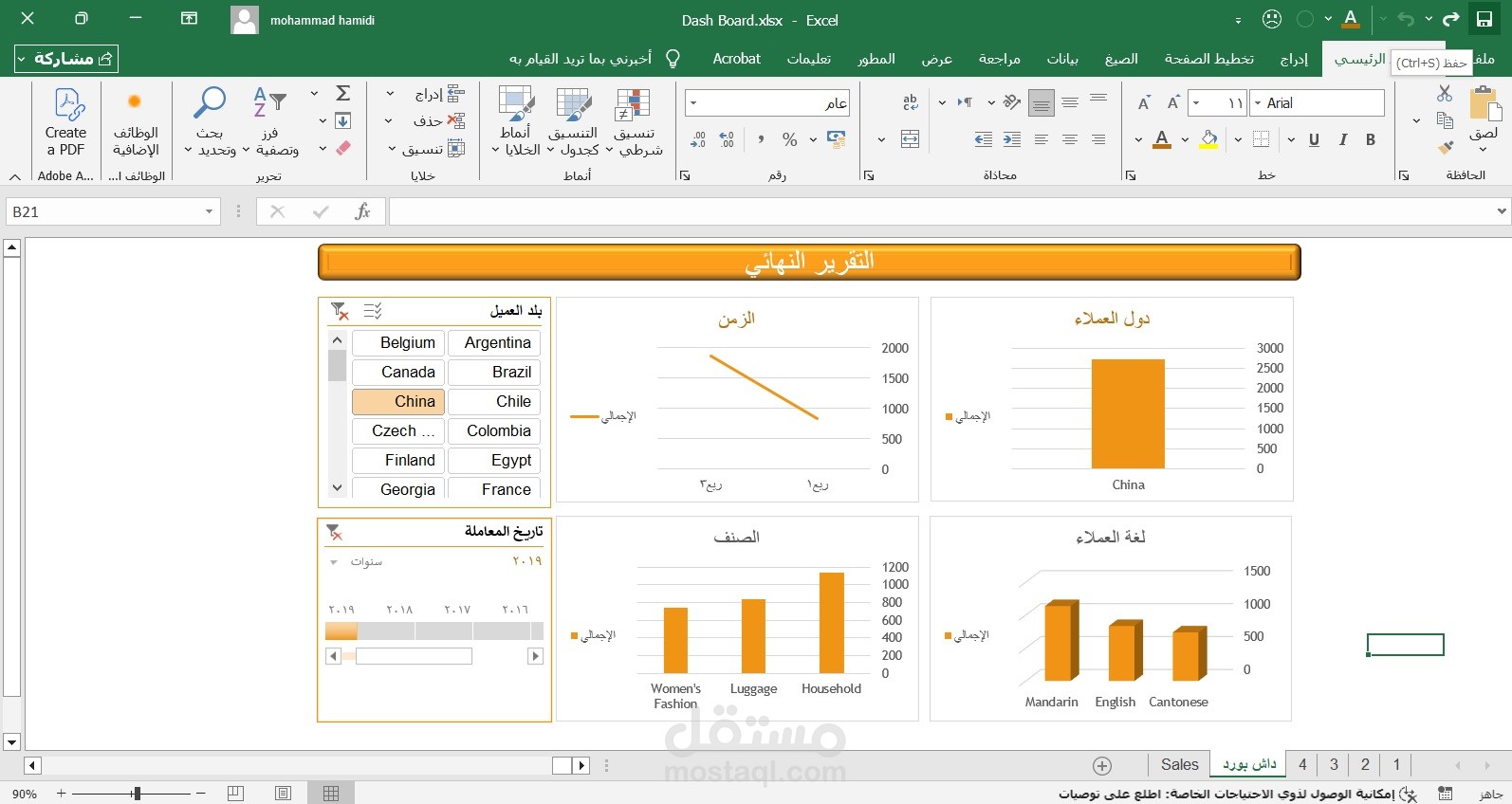Click the fill color bucket swatch
Image resolution: width=1512 pixels, height=804 pixels.
tap(1208, 140)
